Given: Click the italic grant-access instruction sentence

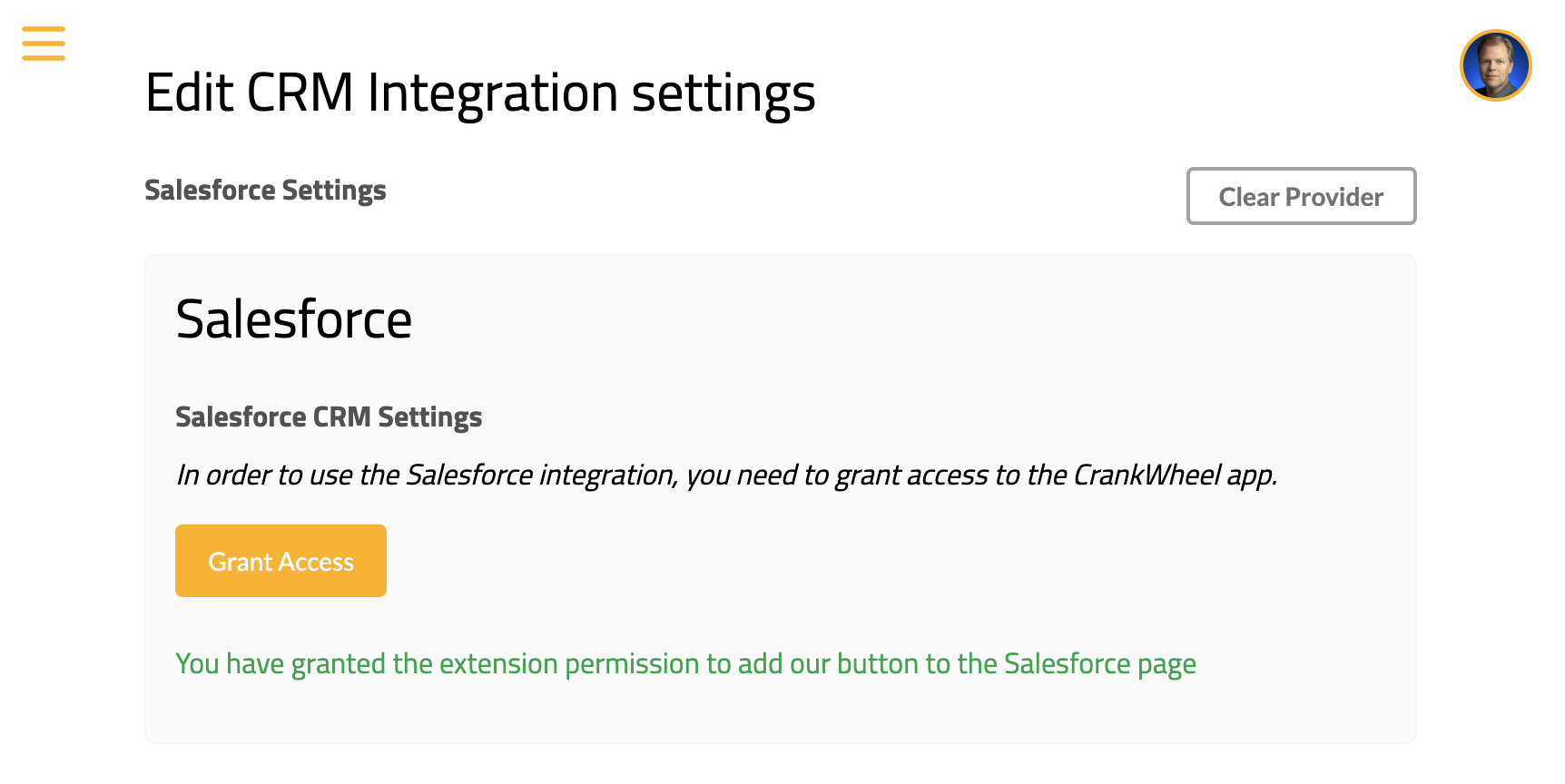Looking at the screenshot, I should click(726, 475).
